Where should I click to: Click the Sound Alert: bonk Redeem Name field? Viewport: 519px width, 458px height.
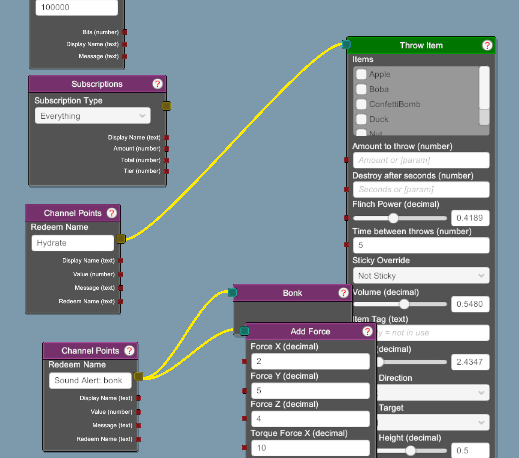[x=90, y=381]
